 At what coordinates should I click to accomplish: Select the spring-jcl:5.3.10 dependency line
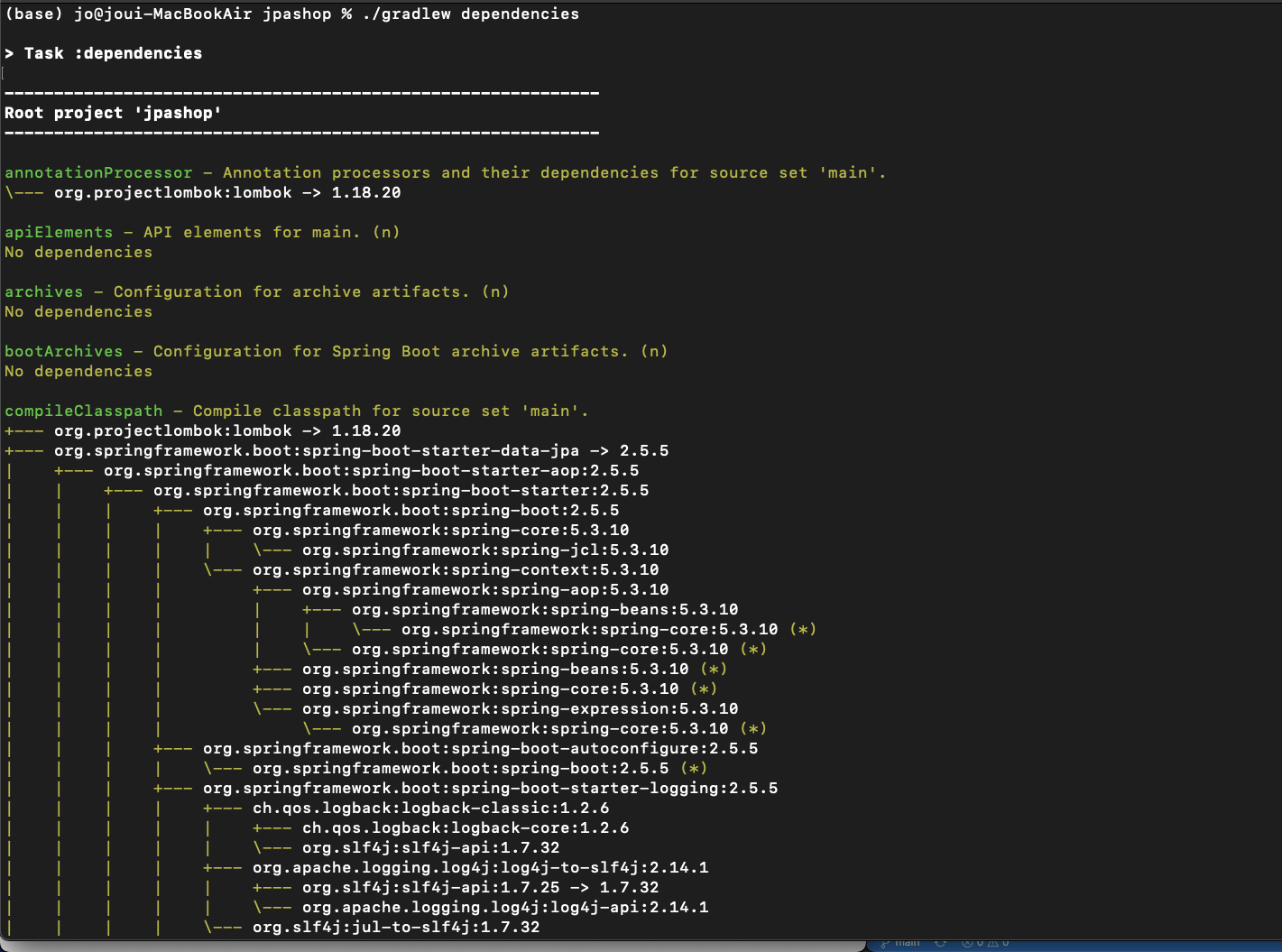click(485, 550)
